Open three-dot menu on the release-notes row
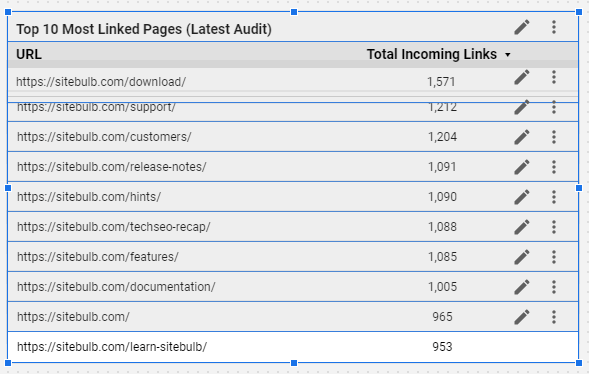This screenshot has width=589, height=374. point(554,167)
